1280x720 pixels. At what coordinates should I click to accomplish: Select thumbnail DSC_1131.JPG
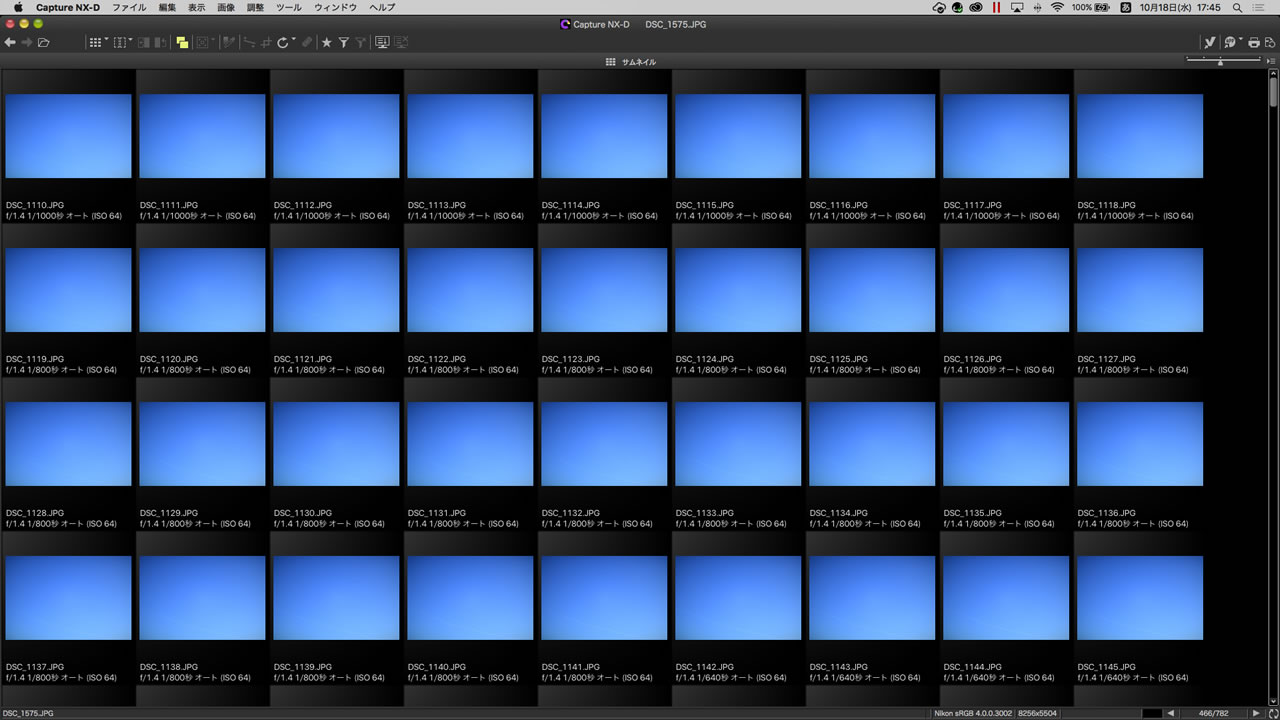tap(470, 444)
